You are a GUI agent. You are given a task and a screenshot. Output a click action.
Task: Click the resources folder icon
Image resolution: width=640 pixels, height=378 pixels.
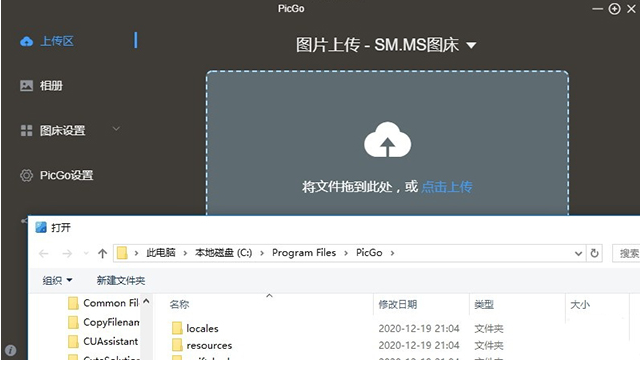[177, 345]
